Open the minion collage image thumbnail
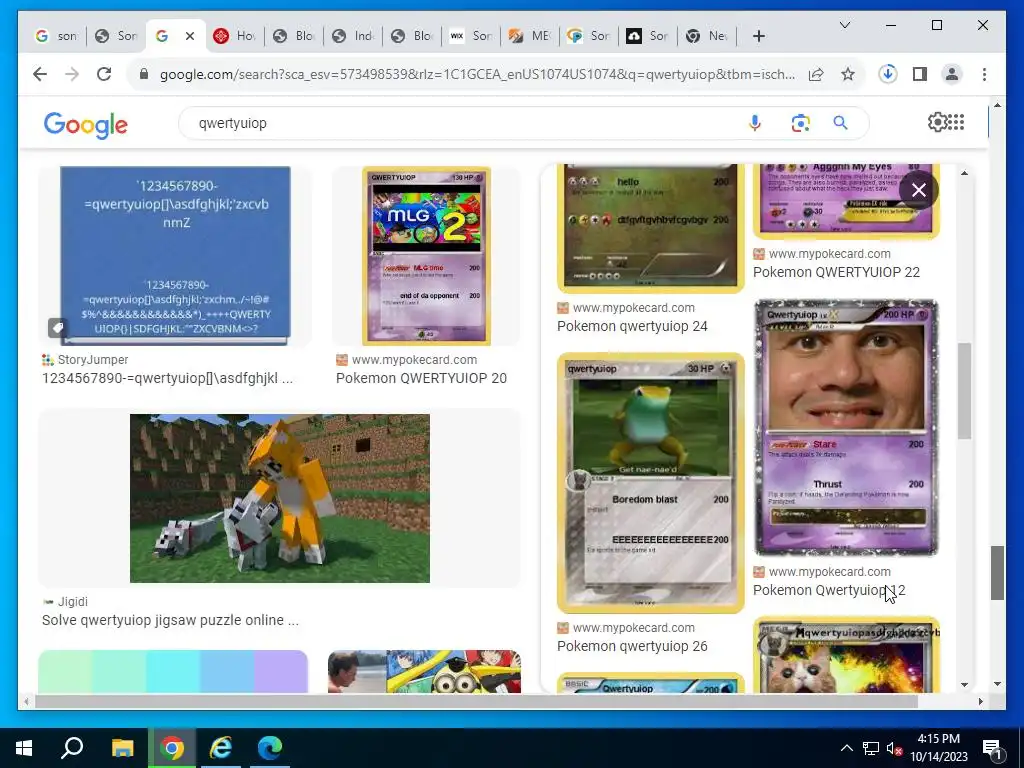1024x768 pixels. click(x=424, y=671)
